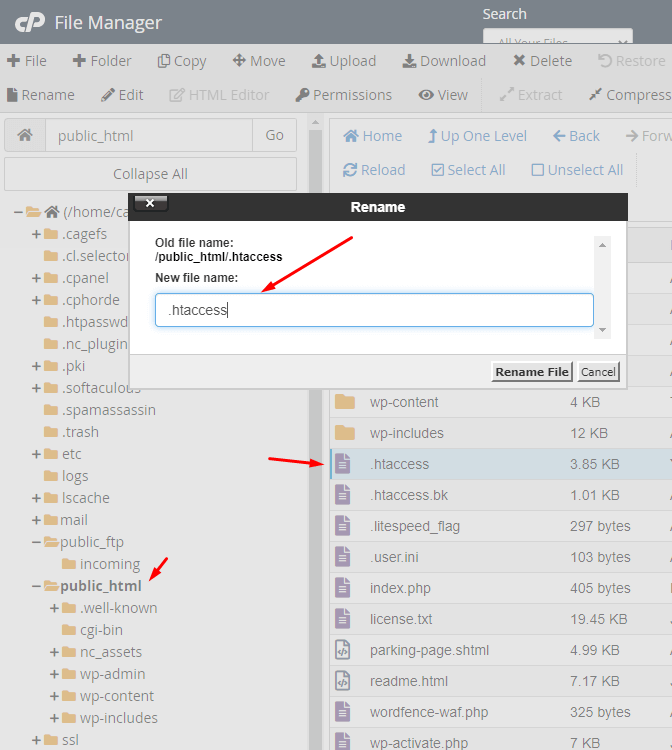Open the Upload tool

tap(344, 61)
